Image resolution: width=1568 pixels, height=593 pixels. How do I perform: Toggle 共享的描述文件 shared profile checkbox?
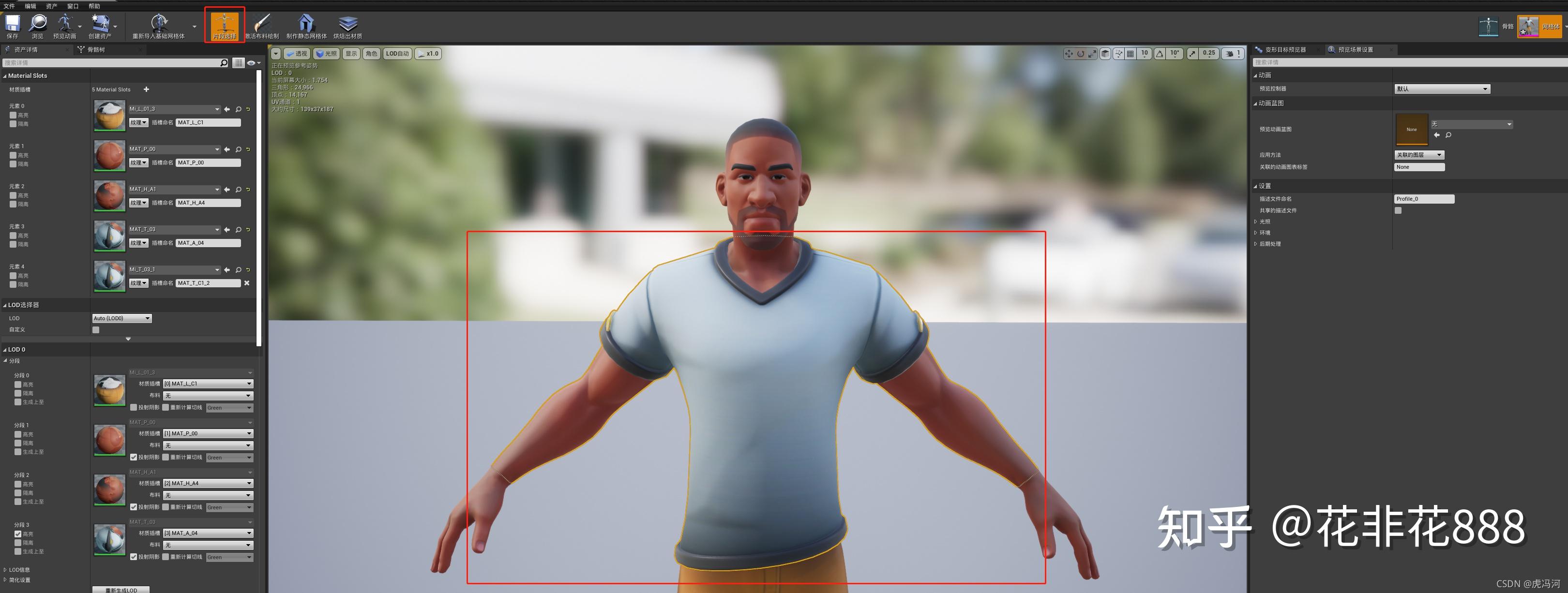pos(1398,210)
